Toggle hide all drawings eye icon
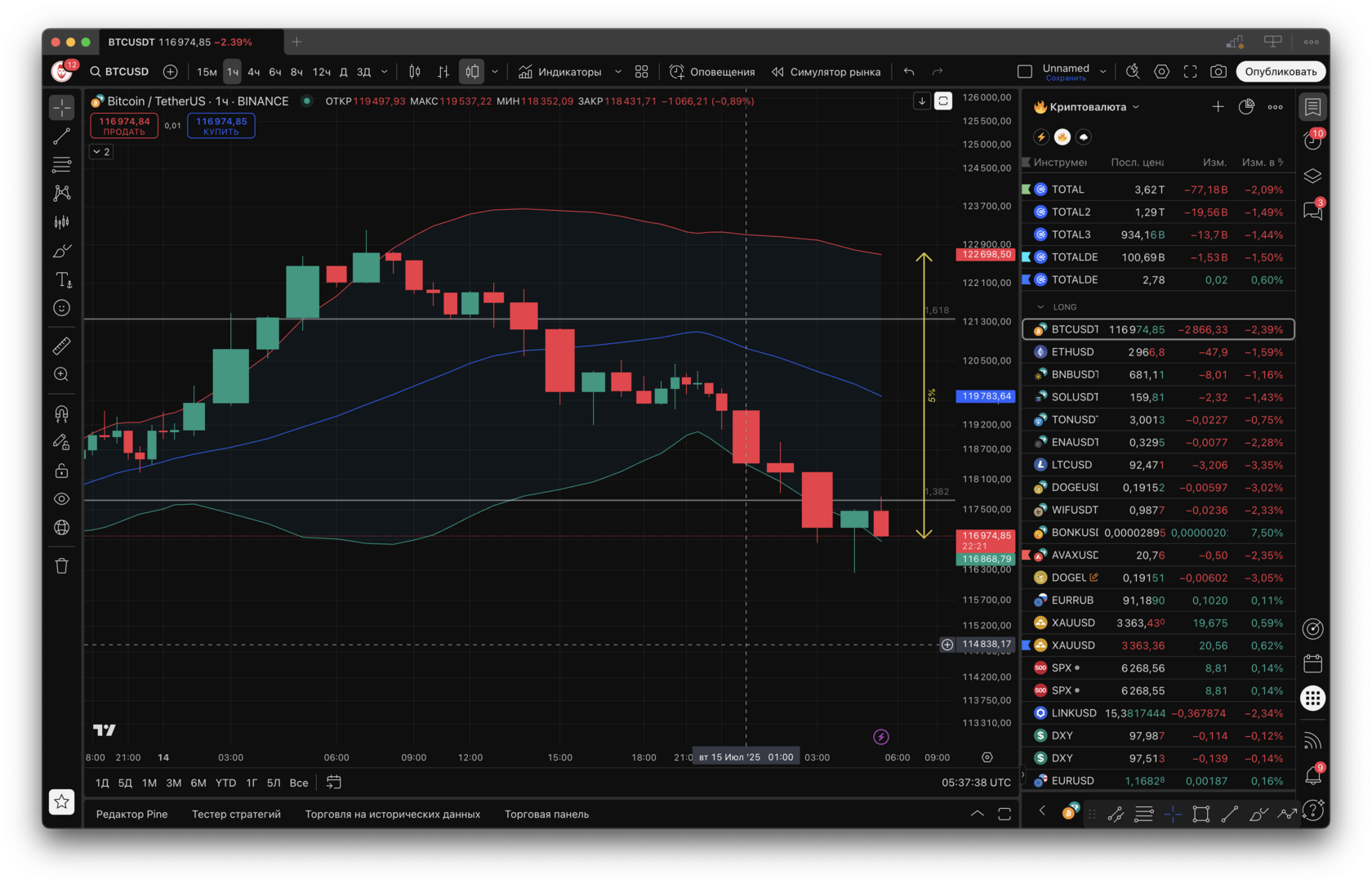This screenshot has width=1372, height=884. pos(62,499)
